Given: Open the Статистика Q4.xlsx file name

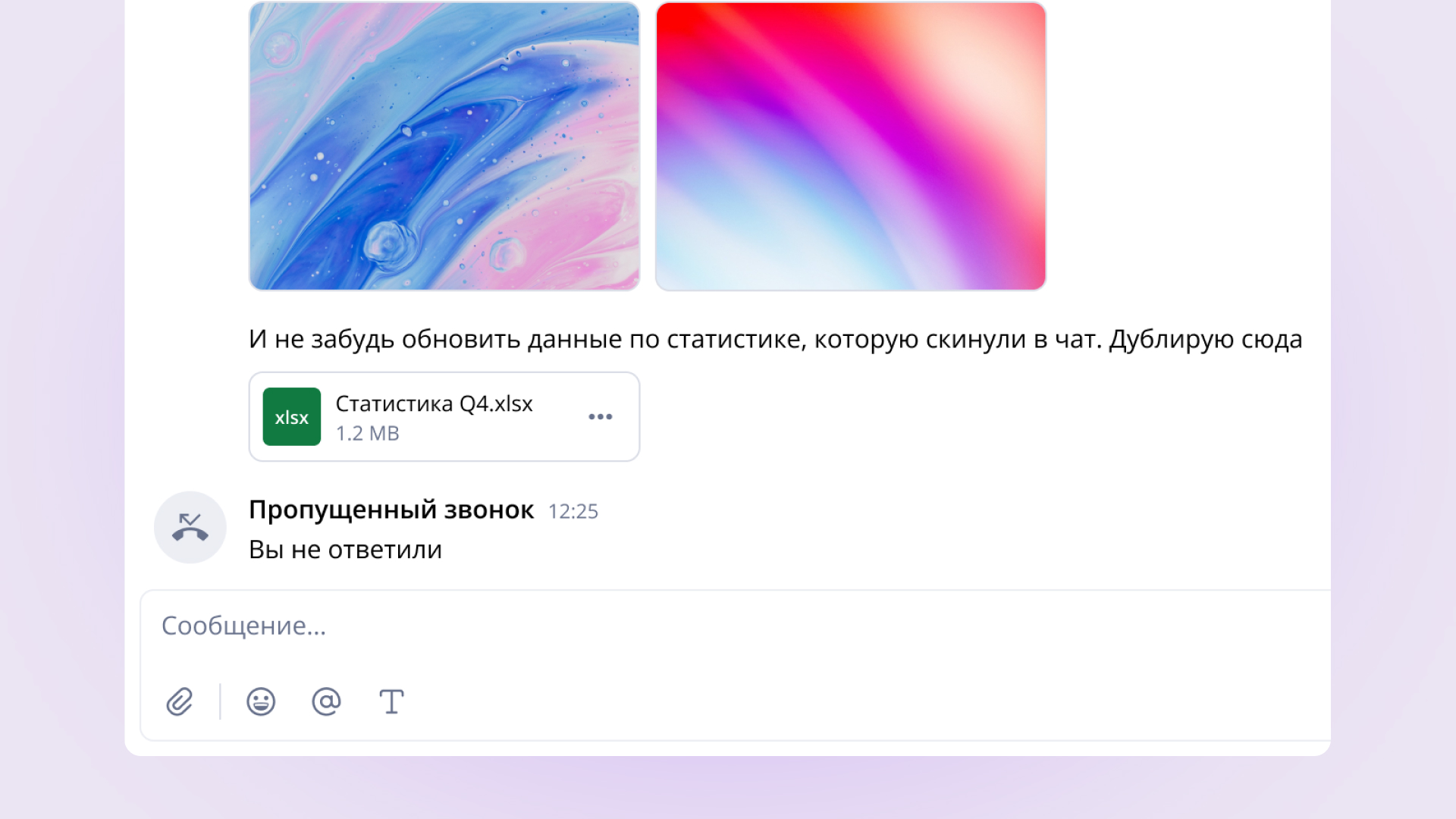Looking at the screenshot, I should click(x=435, y=403).
